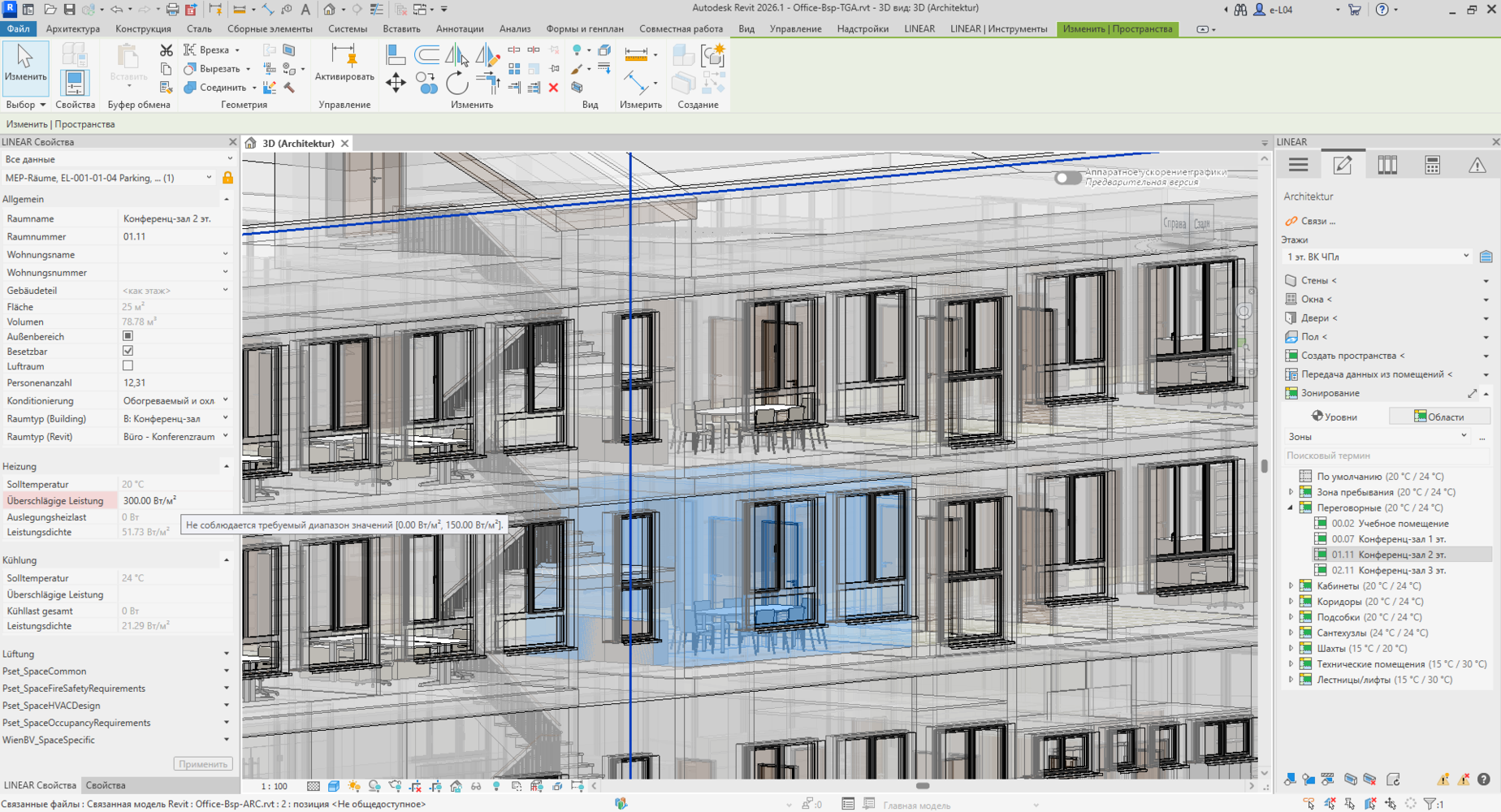
Task: Open the Аннотации ribbon tab
Action: coord(460,28)
